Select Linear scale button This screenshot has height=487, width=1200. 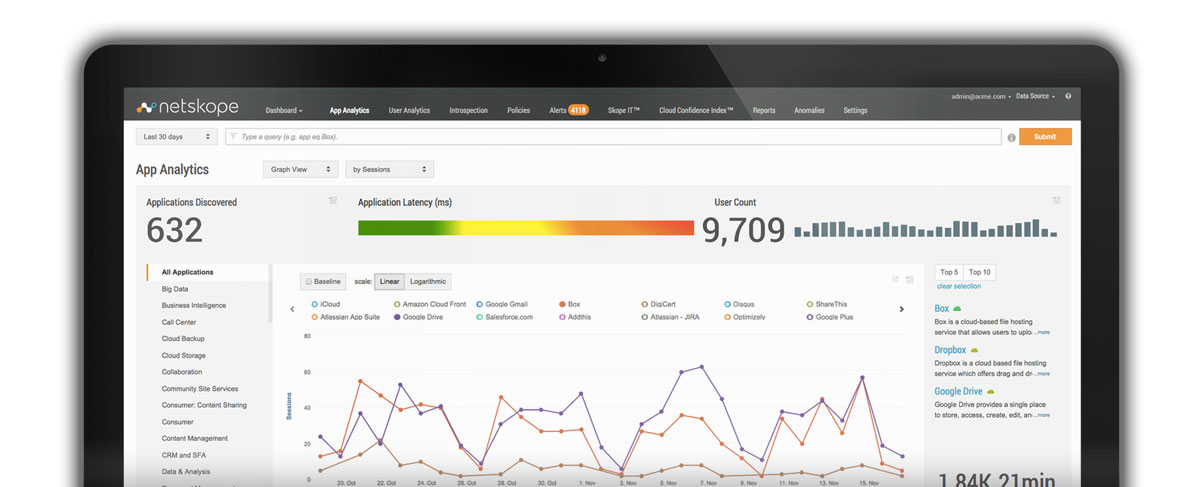pyautogui.click(x=389, y=282)
